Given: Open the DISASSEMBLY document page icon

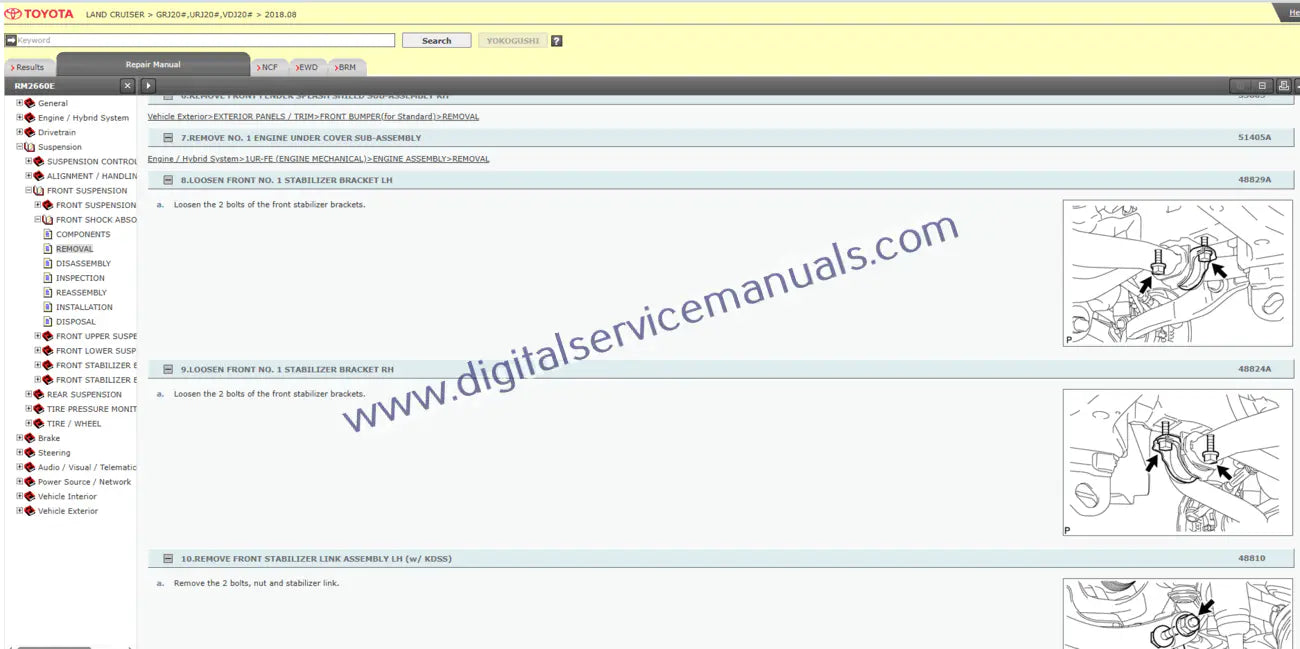Looking at the screenshot, I should [47, 264].
